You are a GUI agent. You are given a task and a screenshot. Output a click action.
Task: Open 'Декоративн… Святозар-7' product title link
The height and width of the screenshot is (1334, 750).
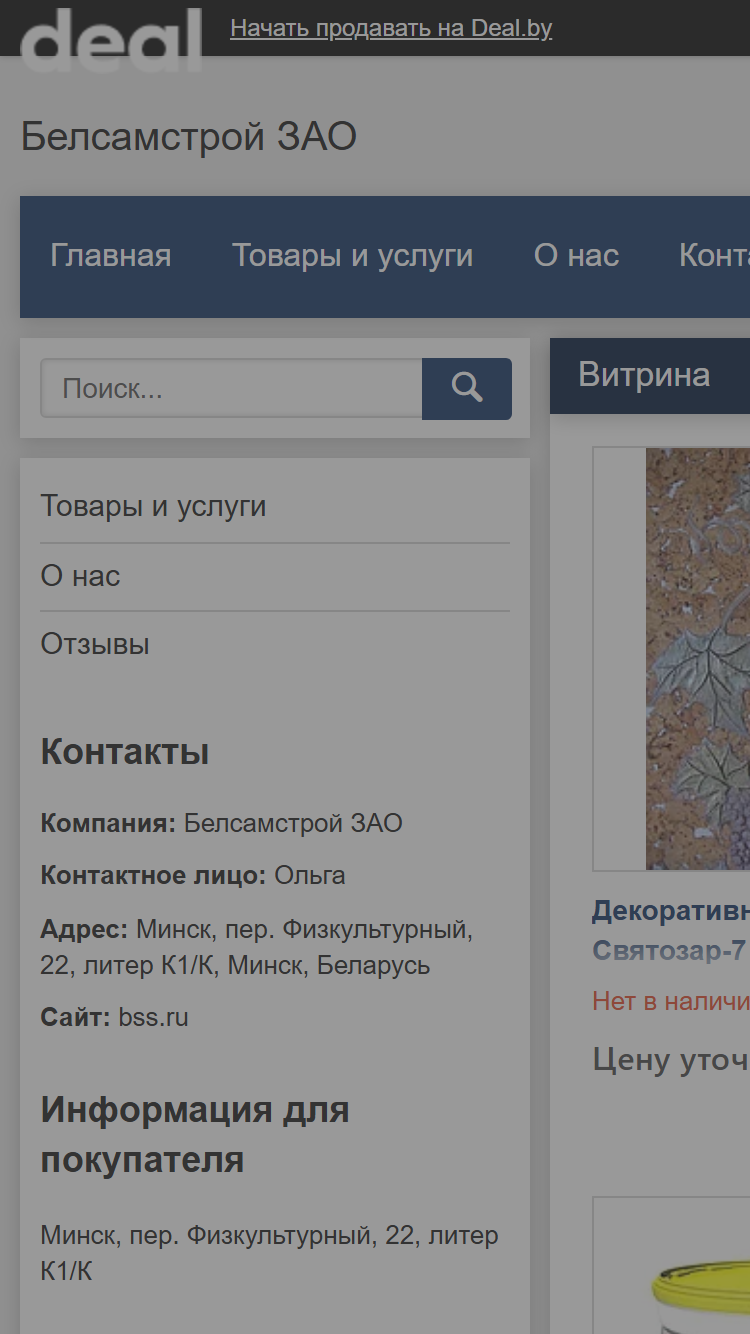coord(671,930)
